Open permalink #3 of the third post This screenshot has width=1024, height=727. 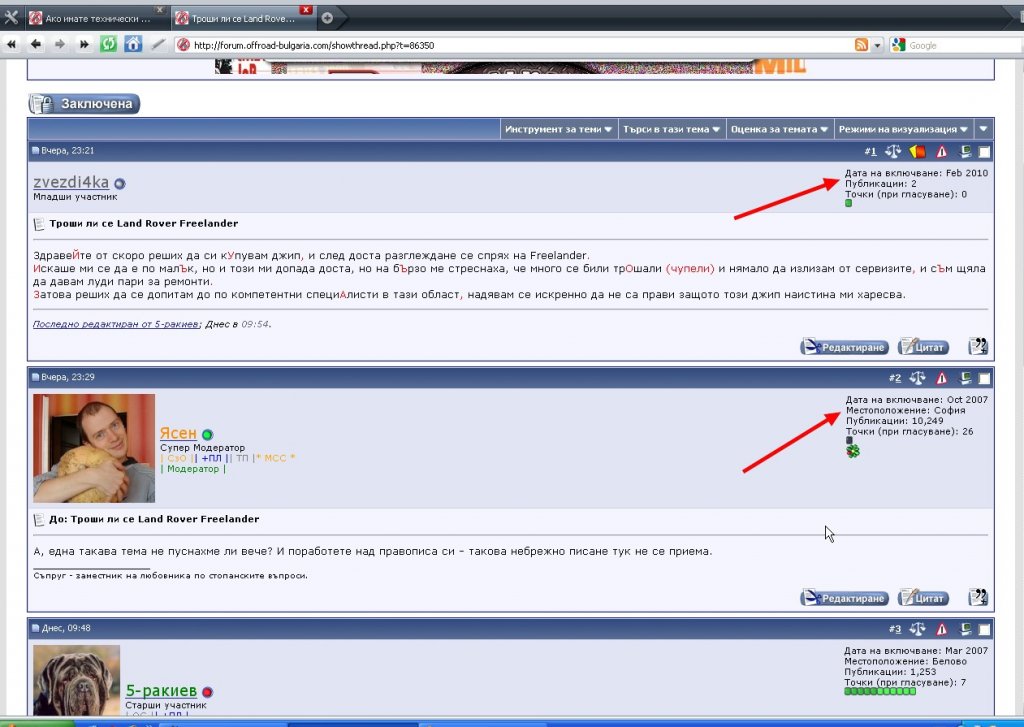(895, 629)
